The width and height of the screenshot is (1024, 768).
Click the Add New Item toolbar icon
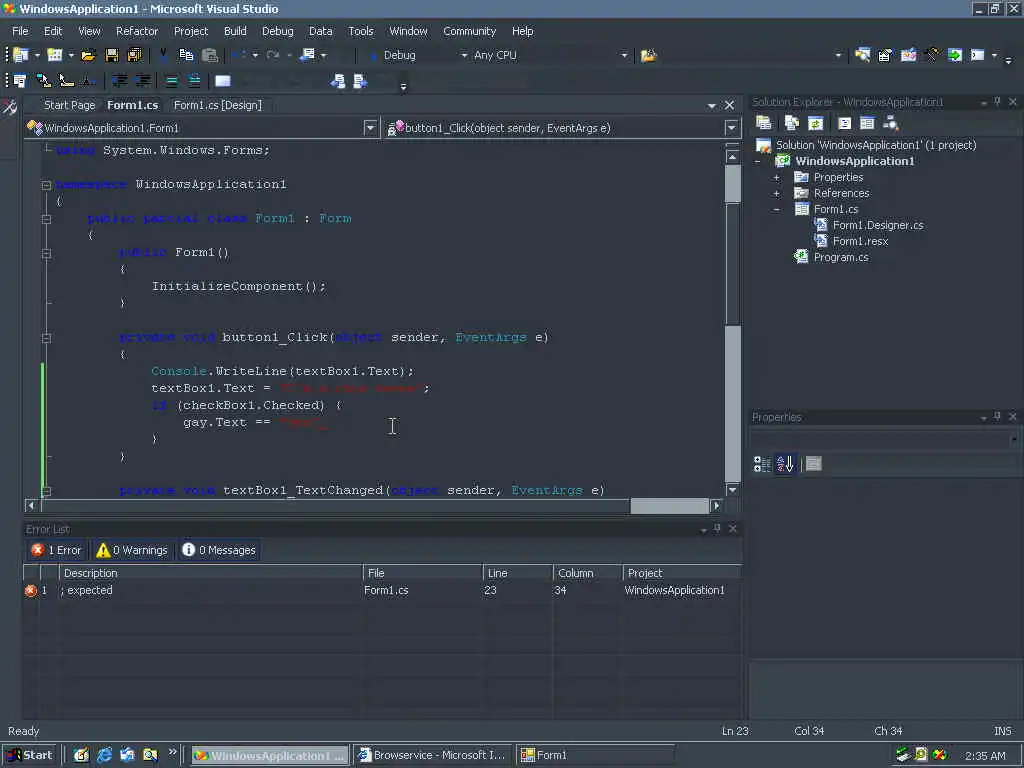pos(55,56)
